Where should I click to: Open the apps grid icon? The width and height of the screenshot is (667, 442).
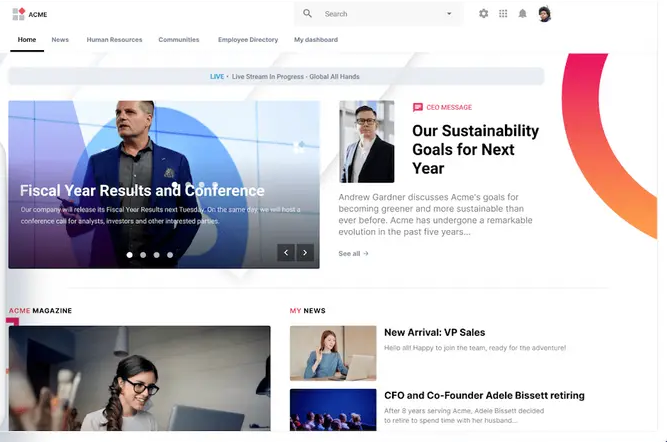click(503, 14)
